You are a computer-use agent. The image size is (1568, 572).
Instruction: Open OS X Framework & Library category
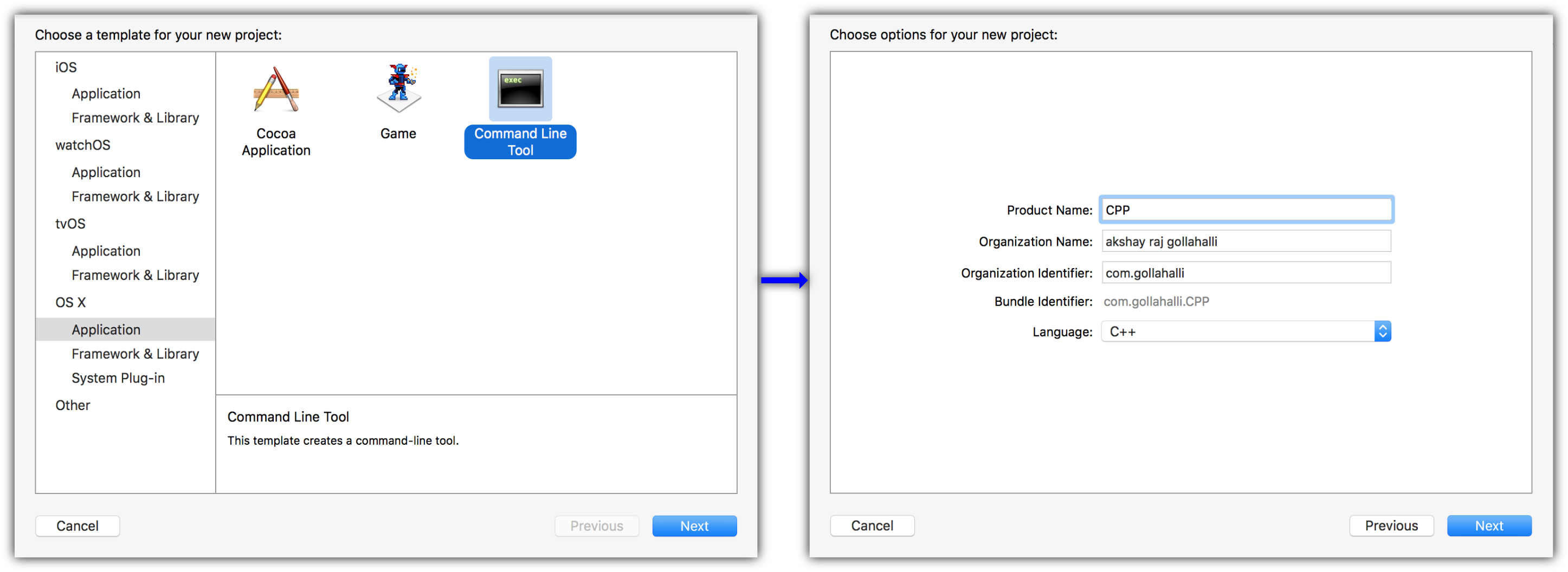[135, 354]
